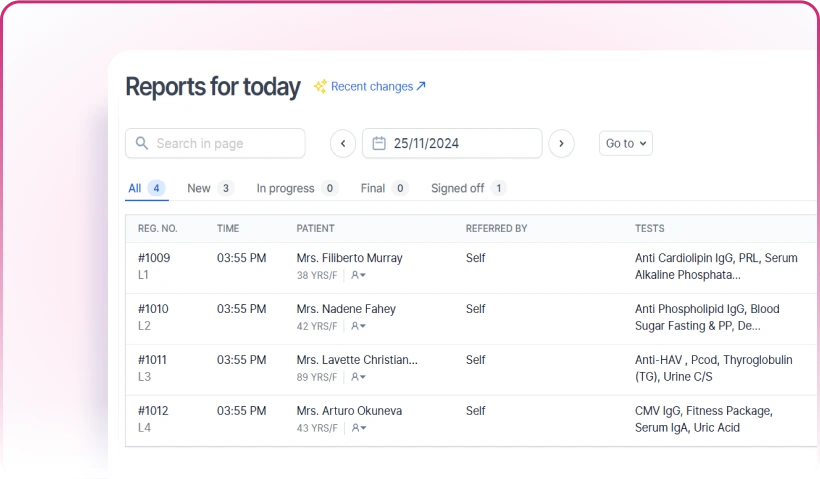Click tests starting with CMV IgG

(x=703, y=419)
